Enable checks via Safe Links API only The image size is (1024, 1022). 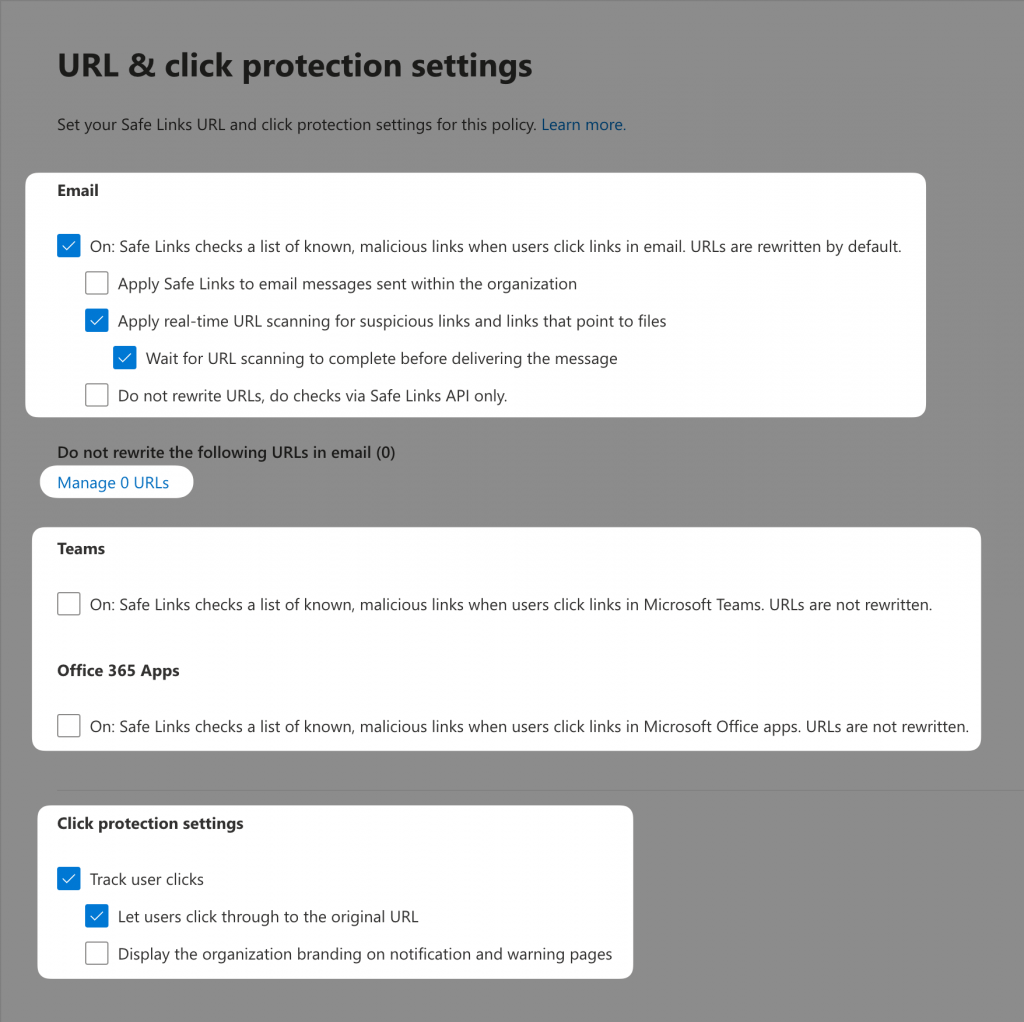(96, 394)
